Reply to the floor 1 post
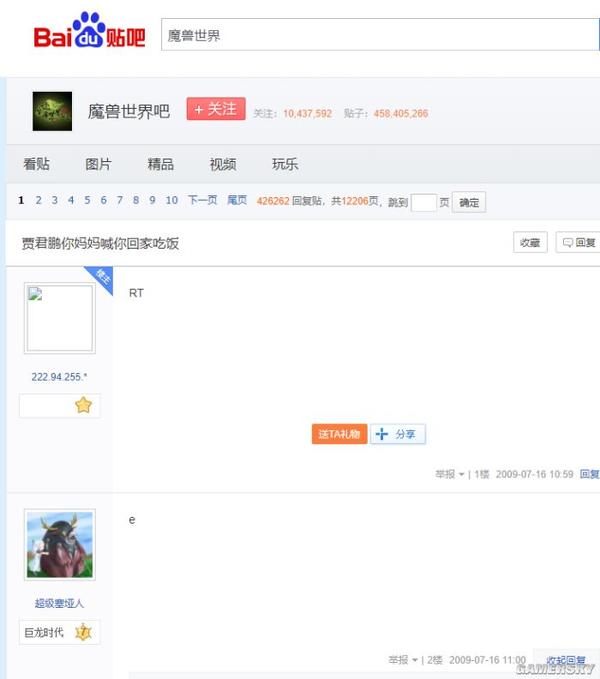The image size is (600, 679). (x=590, y=474)
